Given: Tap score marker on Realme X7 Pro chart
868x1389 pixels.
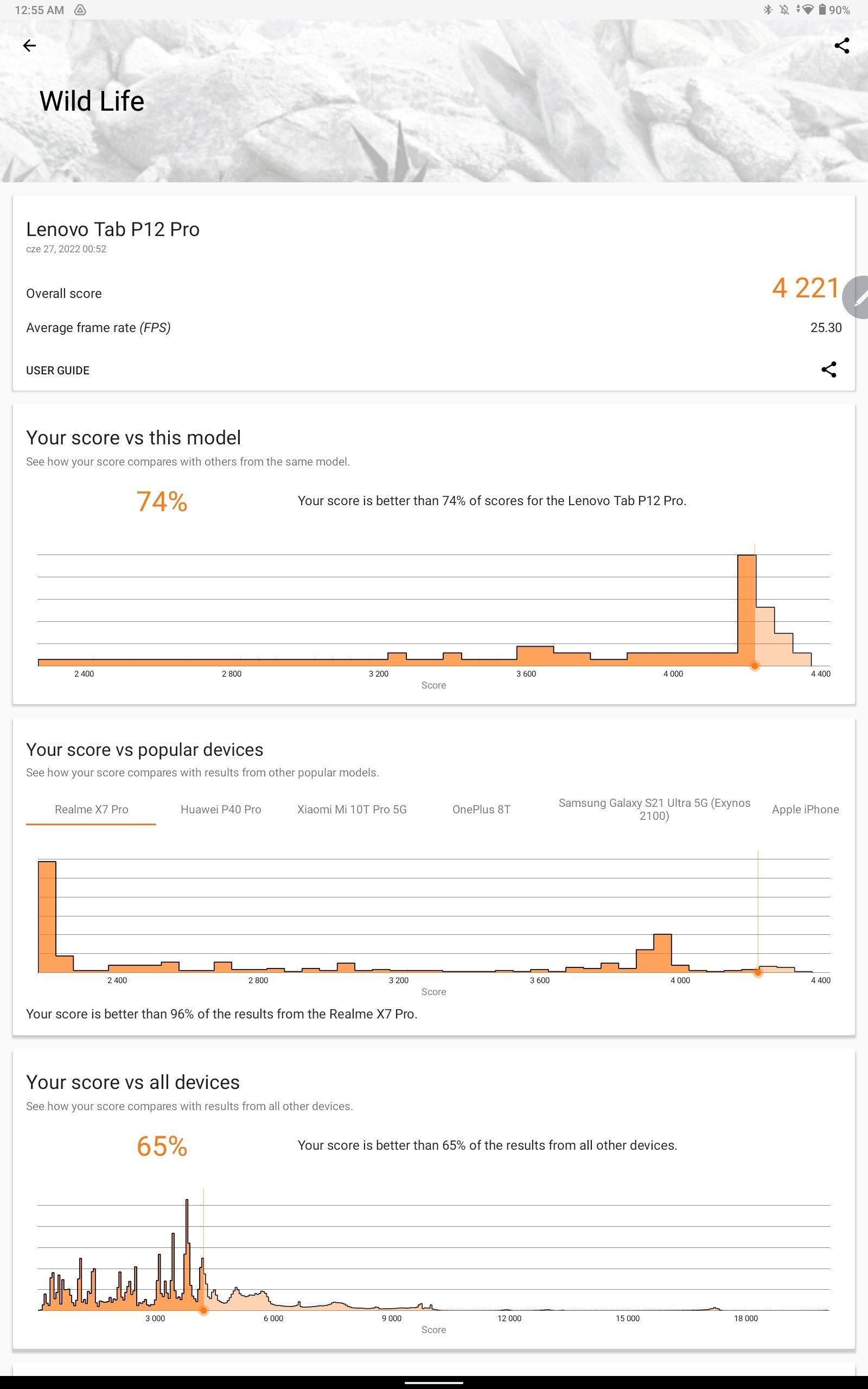Looking at the screenshot, I should 758,972.
